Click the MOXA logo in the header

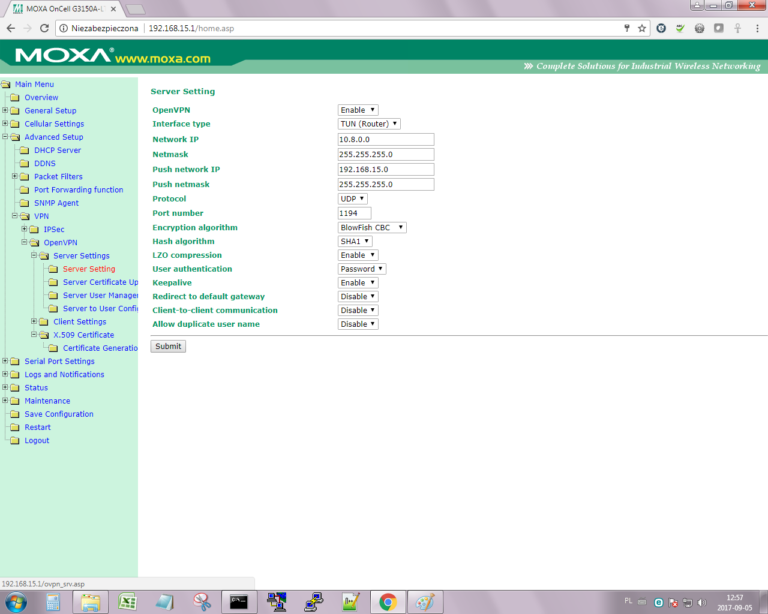point(64,55)
